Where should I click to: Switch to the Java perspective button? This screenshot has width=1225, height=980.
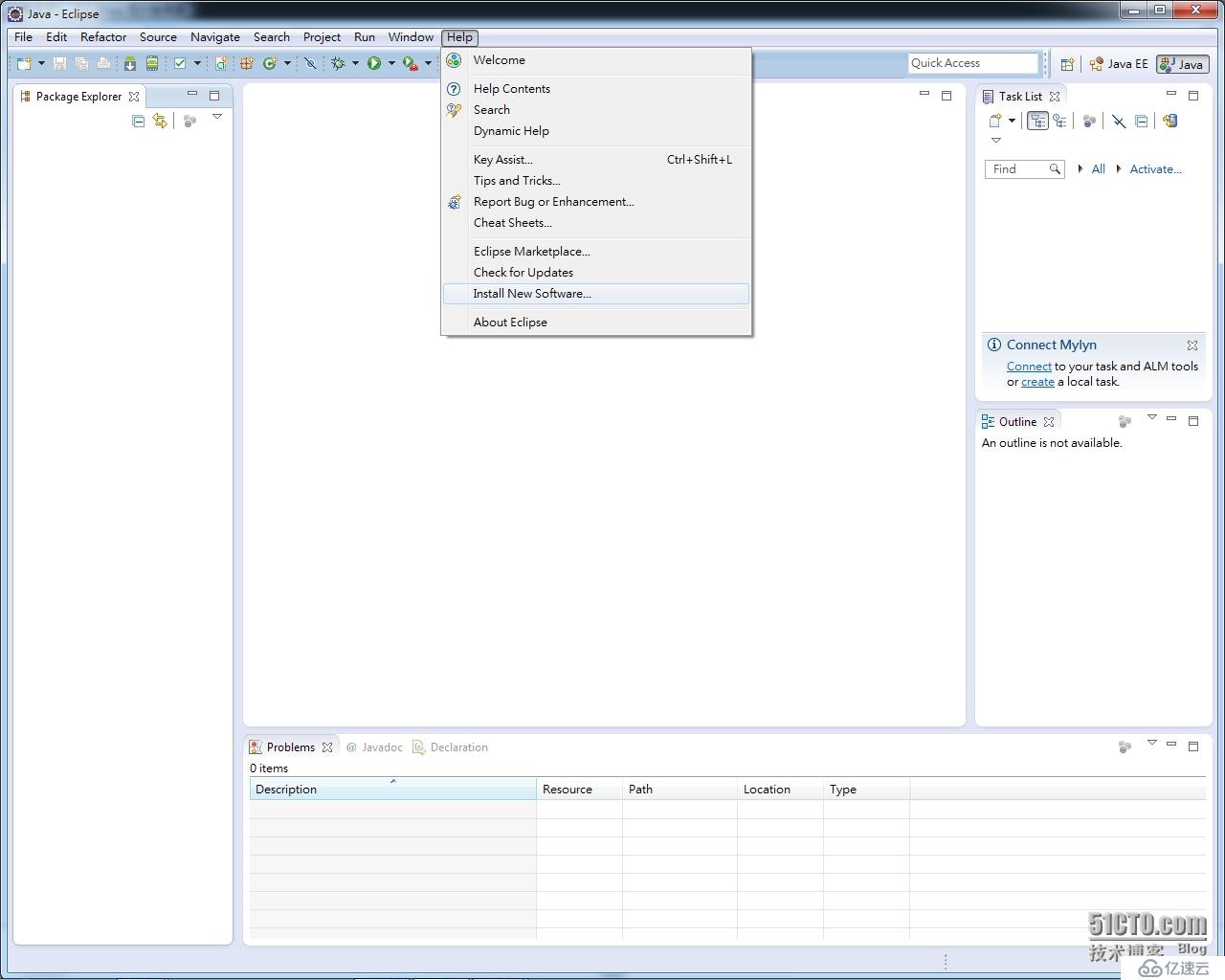point(1182,64)
